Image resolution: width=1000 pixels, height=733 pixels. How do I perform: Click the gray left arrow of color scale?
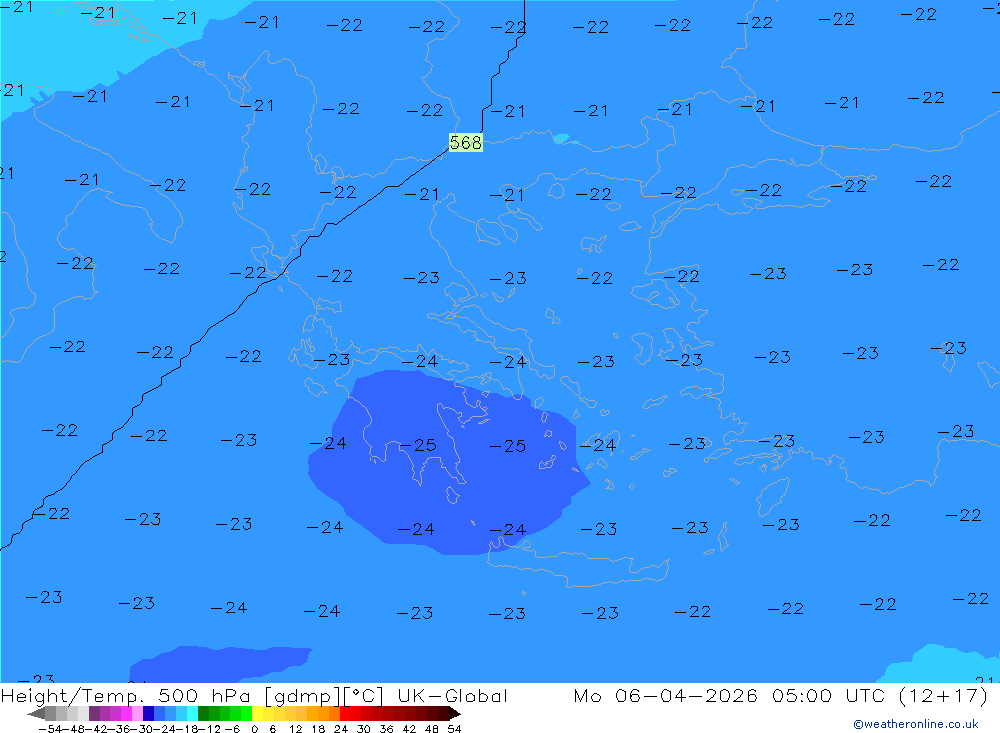point(37,713)
